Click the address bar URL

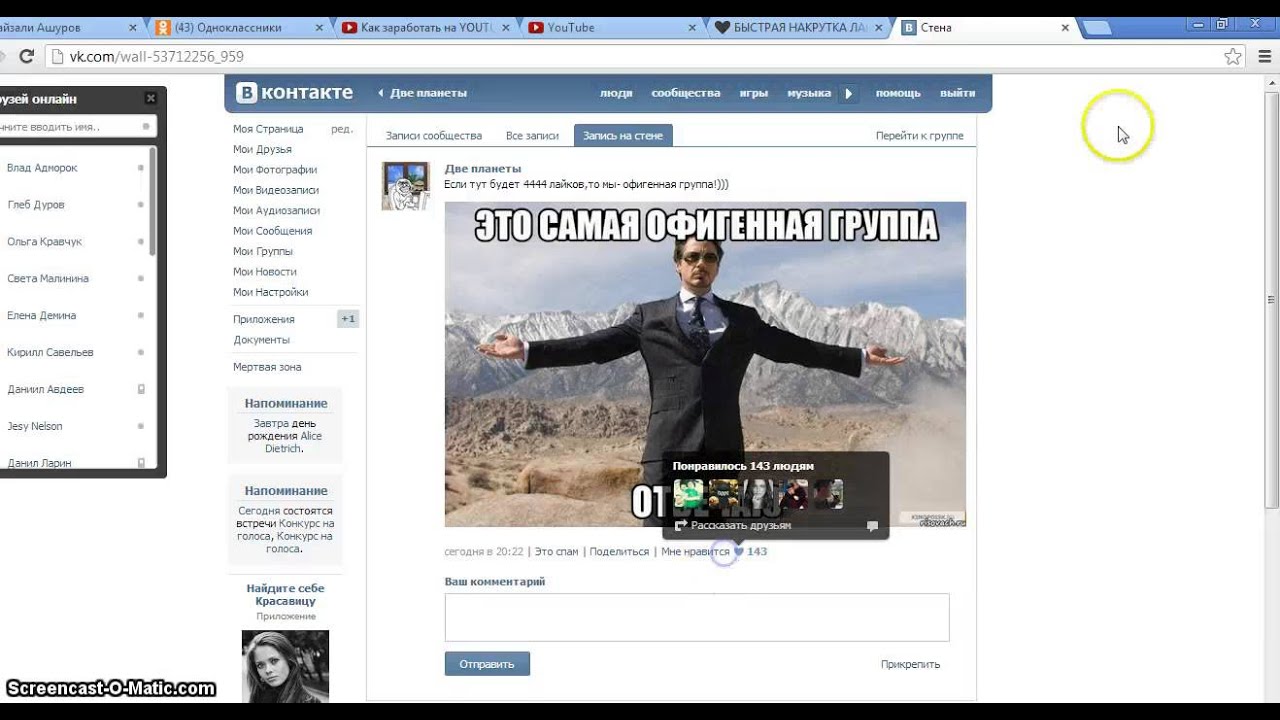point(156,57)
